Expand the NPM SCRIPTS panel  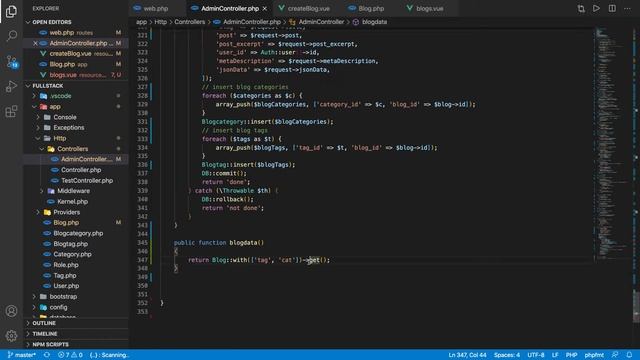tap(50, 344)
